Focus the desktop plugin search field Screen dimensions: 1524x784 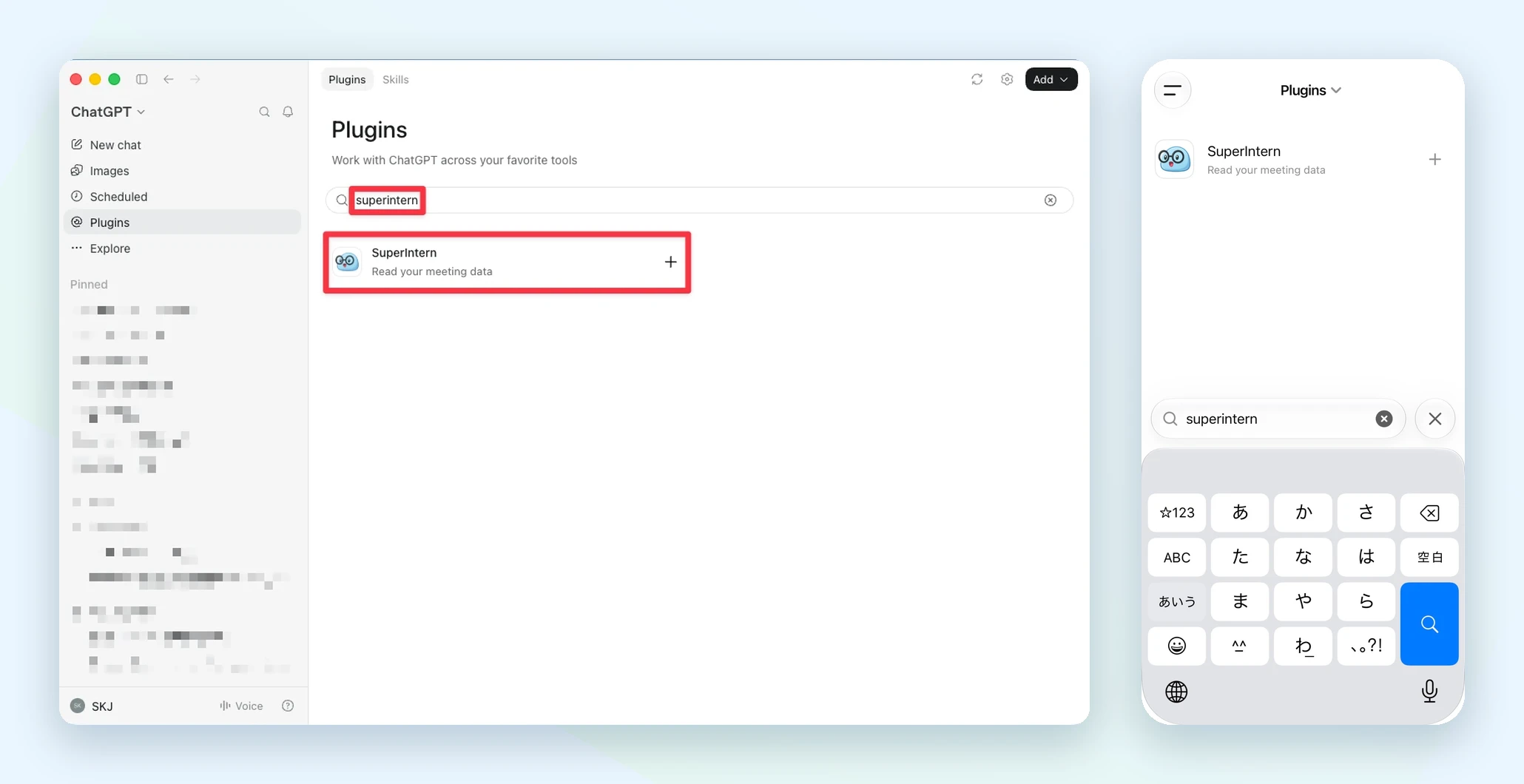tap(699, 200)
